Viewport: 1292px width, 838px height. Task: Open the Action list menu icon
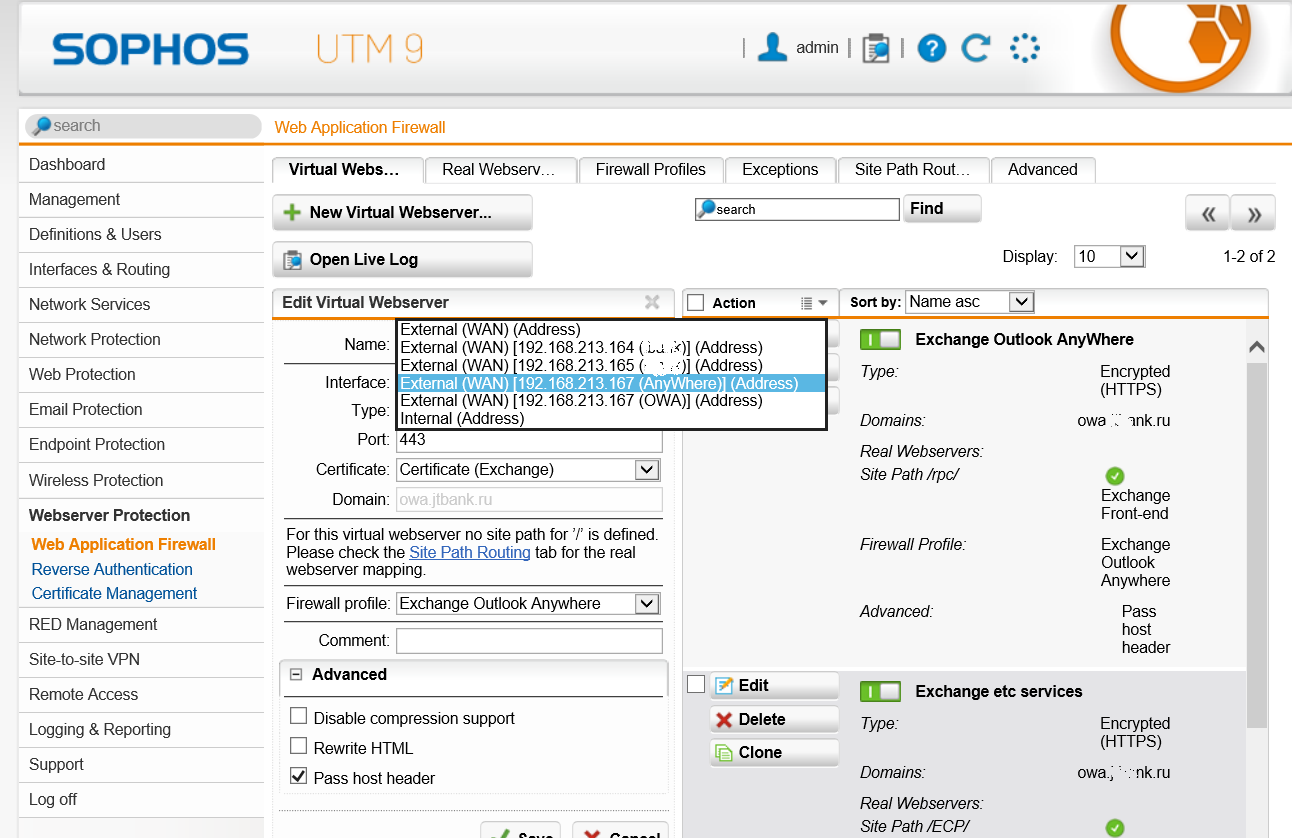814,303
